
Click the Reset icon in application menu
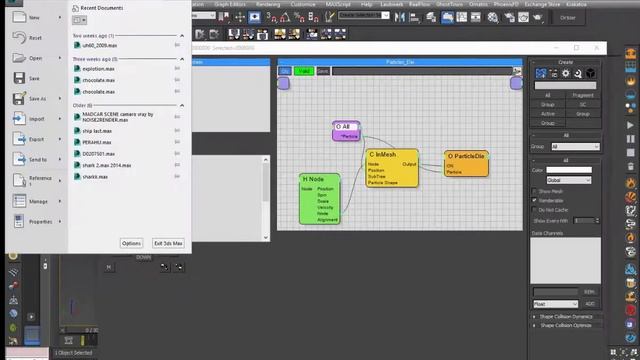pyautogui.click(x=19, y=38)
